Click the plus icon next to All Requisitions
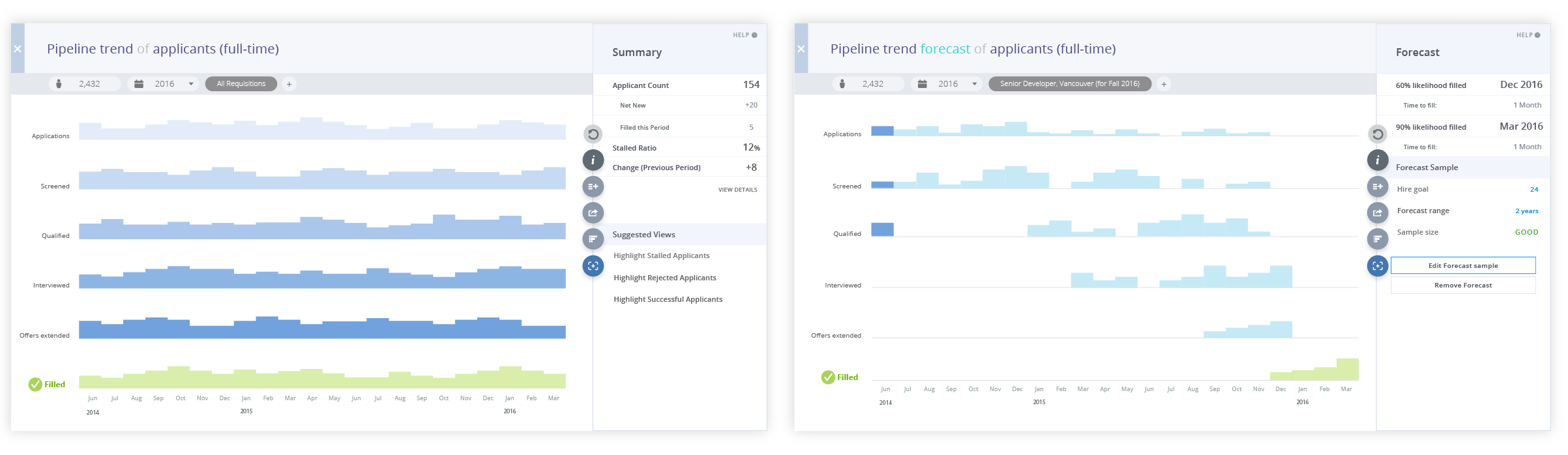Screen dimensions: 1568x455 point(289,84)
